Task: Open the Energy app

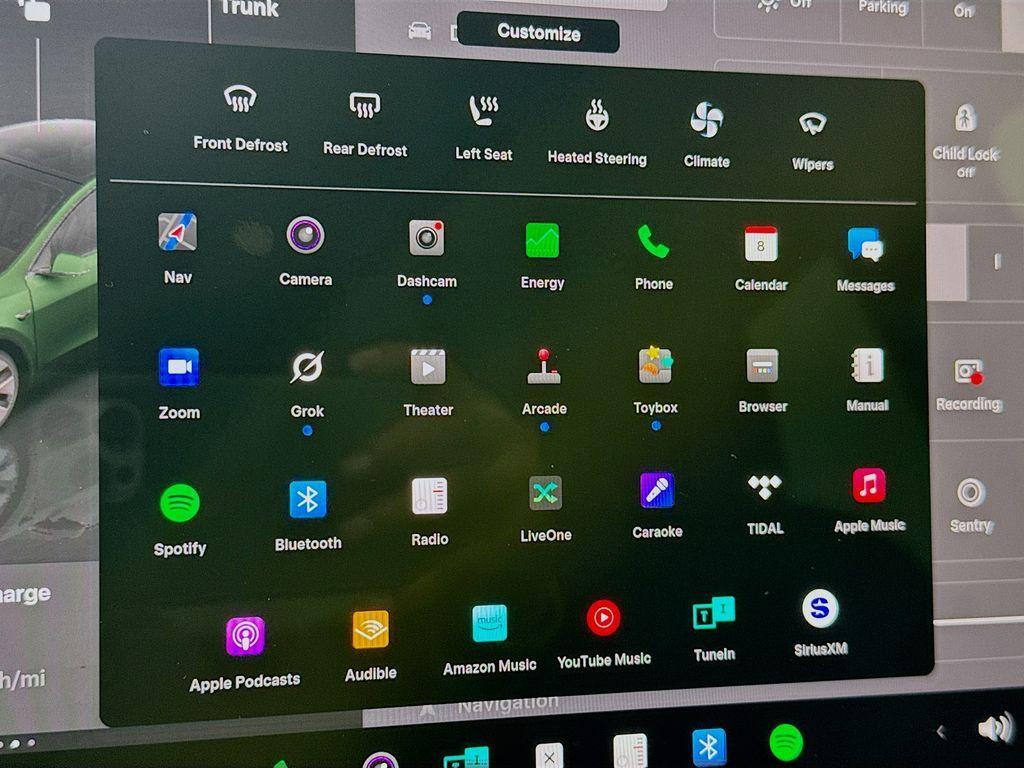Action: (542, 241)
